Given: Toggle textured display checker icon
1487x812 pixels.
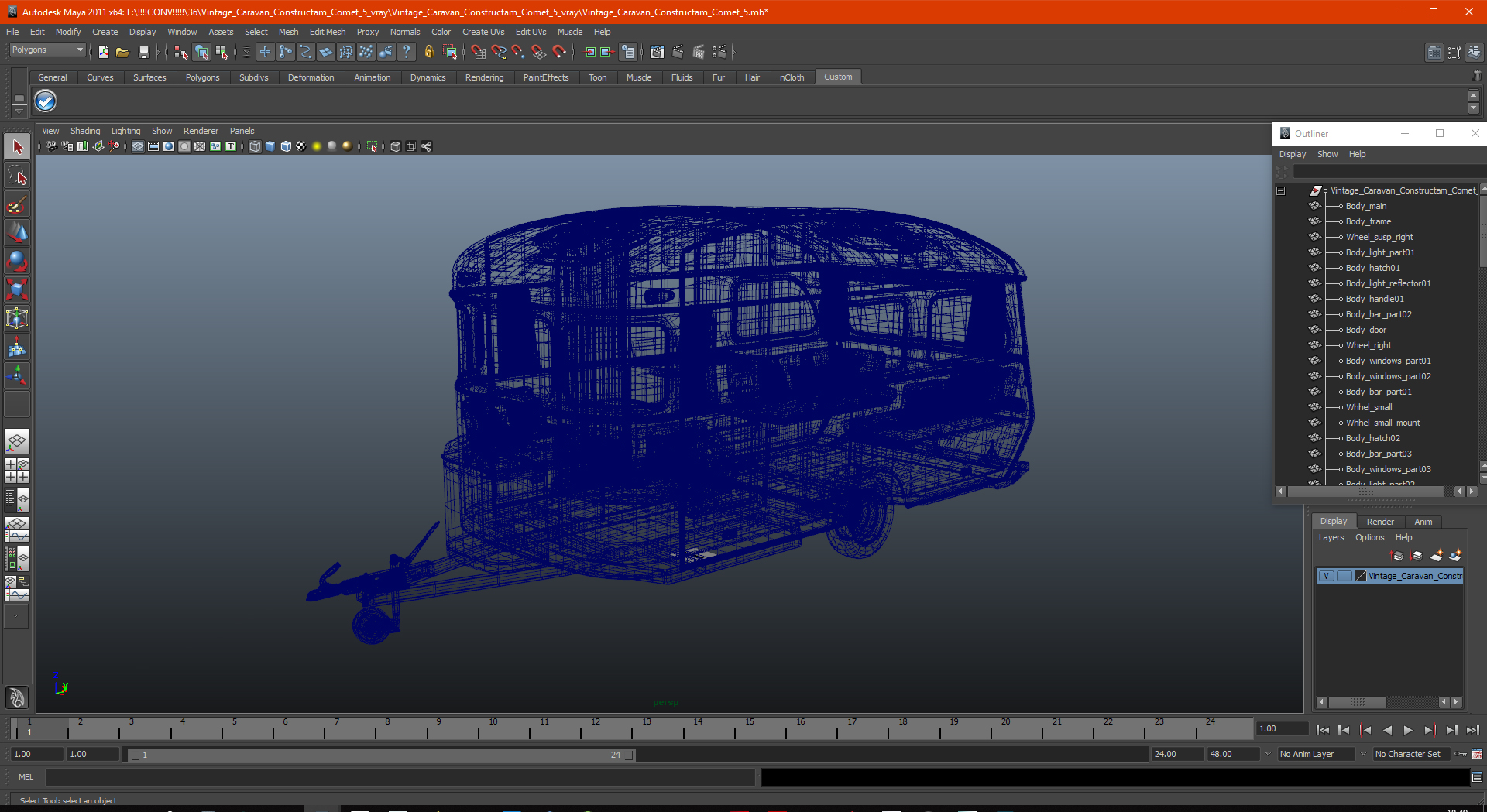Looking at the screenshot, I should click(301, 146).
